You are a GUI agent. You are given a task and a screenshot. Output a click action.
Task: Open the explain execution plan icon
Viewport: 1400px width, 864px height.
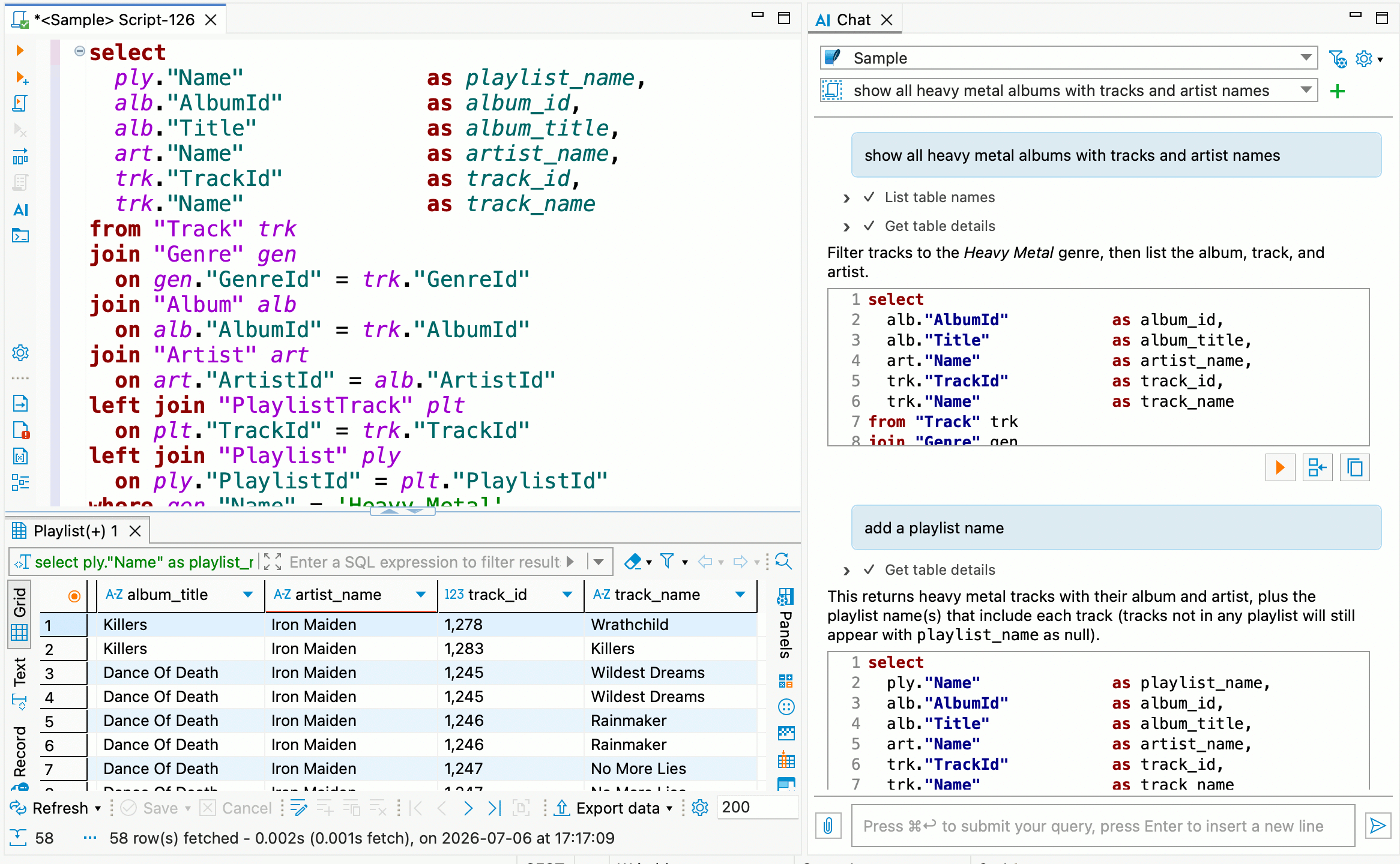tap(20, 157)
